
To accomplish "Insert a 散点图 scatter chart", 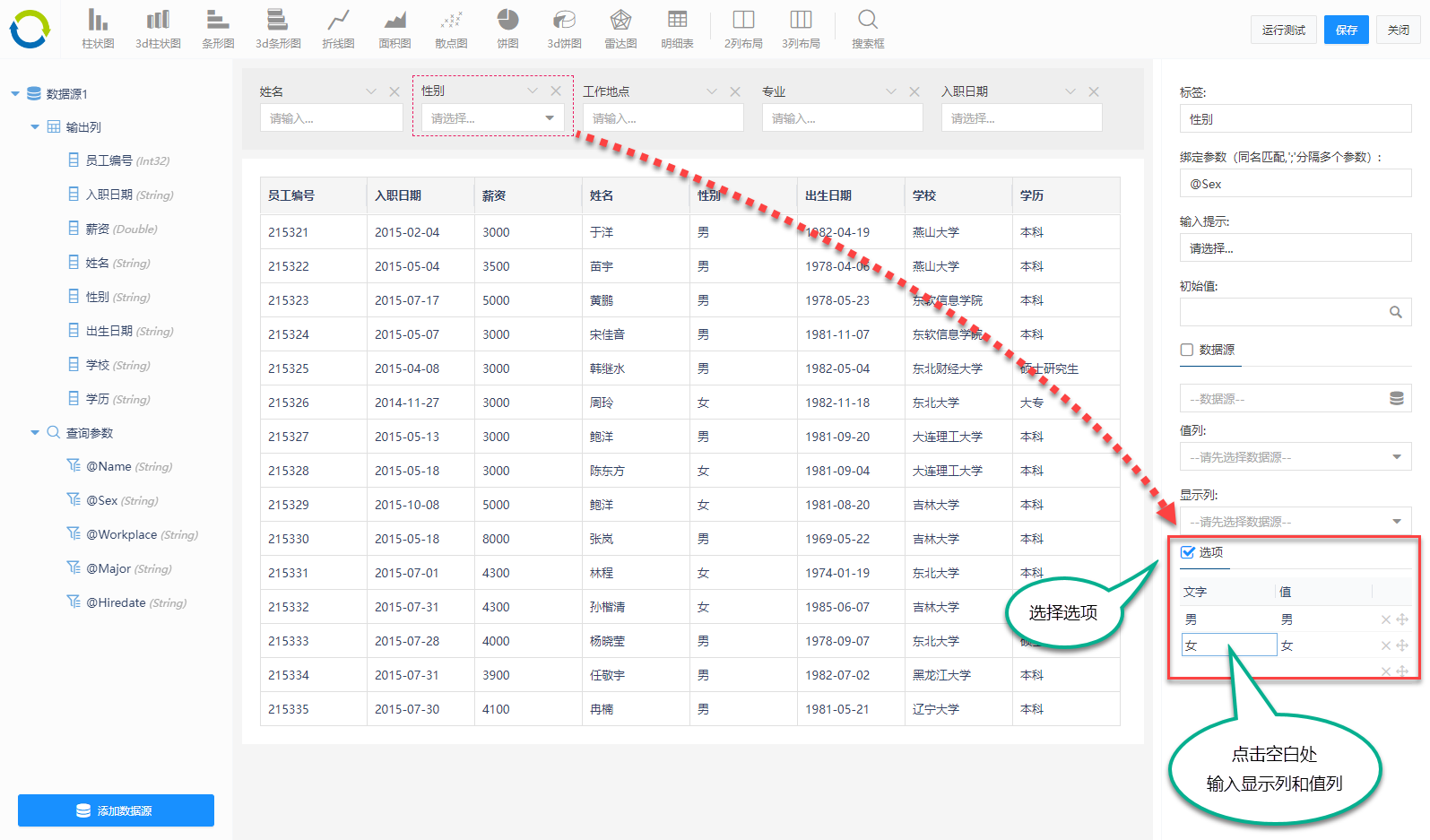I will click(451, 29).
